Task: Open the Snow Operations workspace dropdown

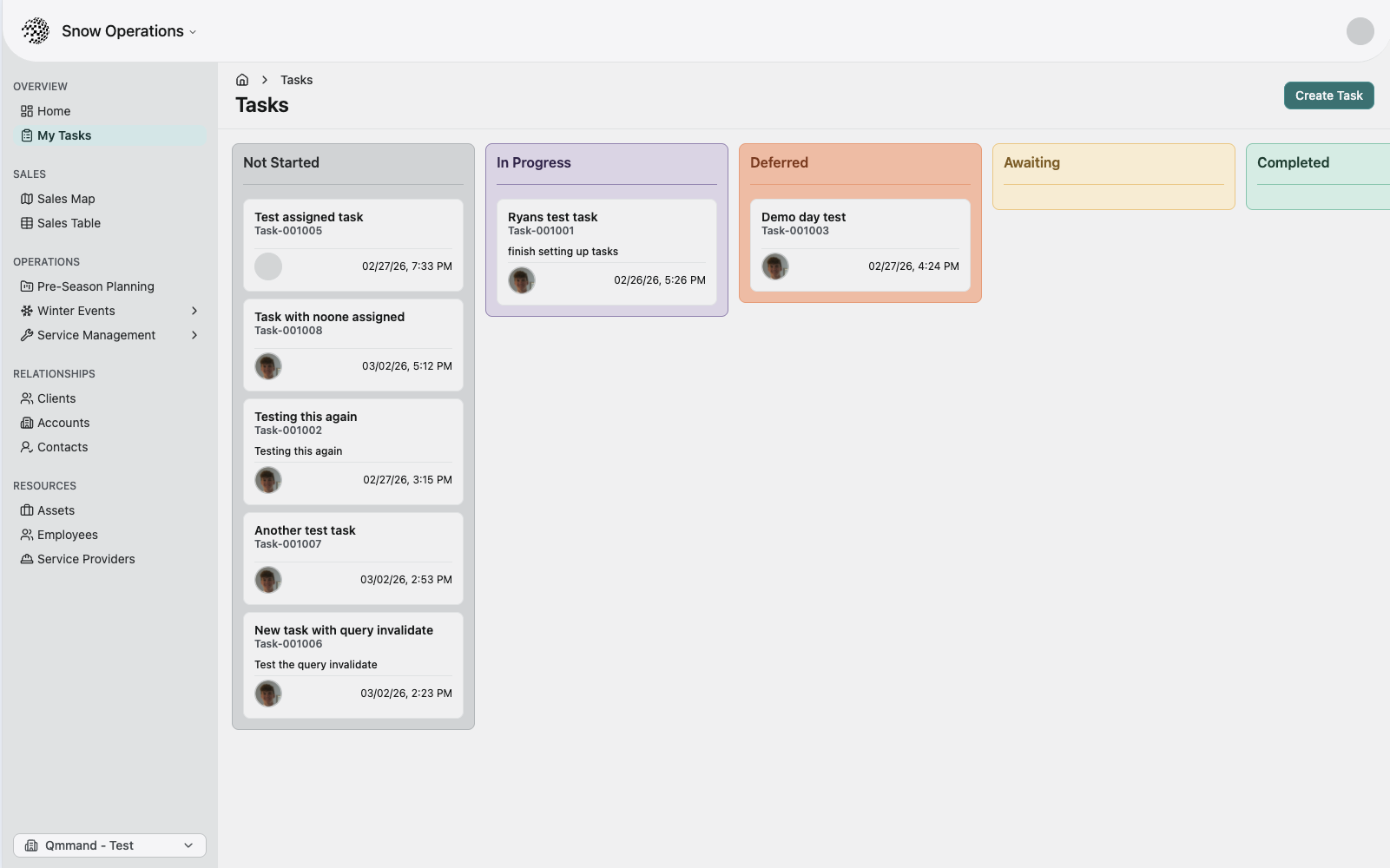Action: click(128, 31)
